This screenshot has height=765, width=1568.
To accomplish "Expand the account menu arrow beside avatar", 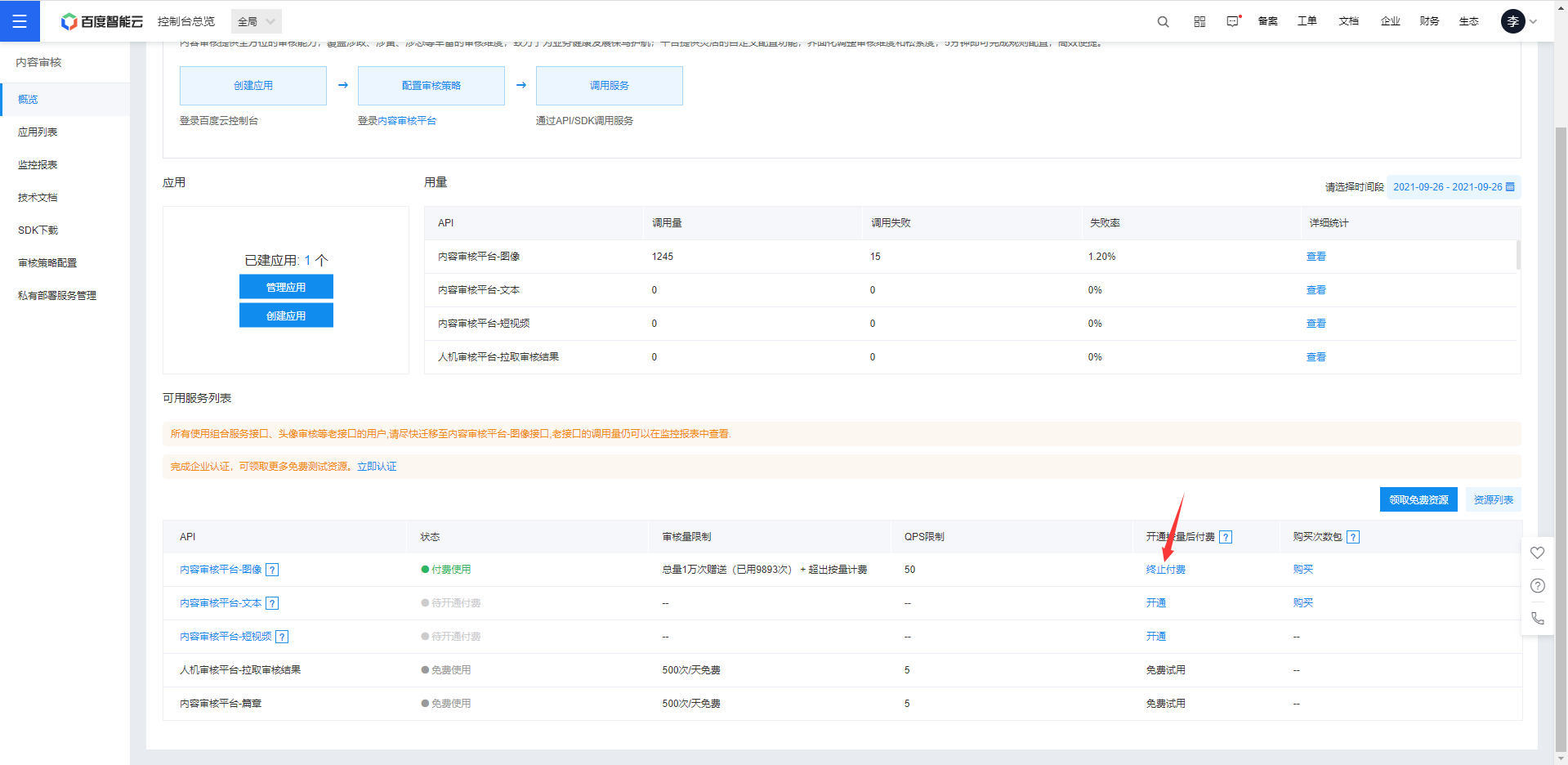I will 1534,22.
